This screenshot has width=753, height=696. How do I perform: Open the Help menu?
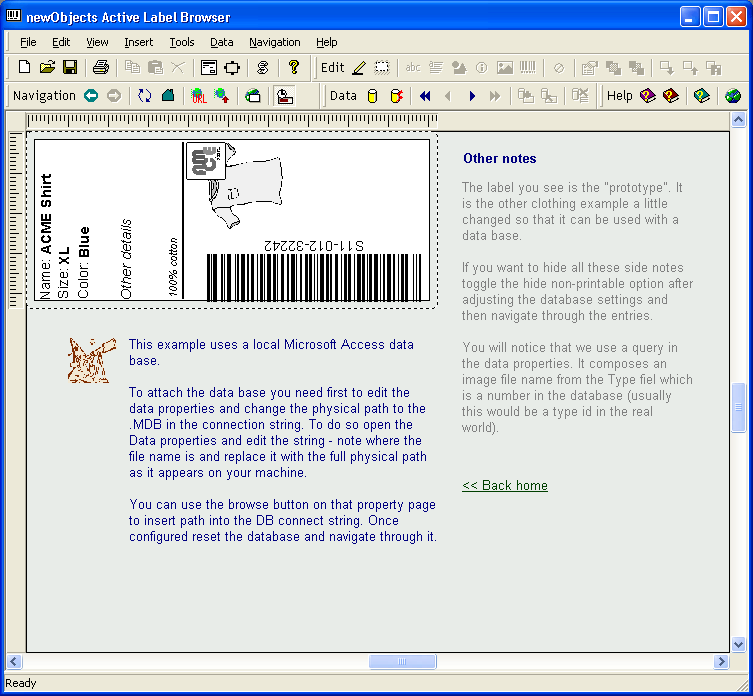click(x=327, y=42)
